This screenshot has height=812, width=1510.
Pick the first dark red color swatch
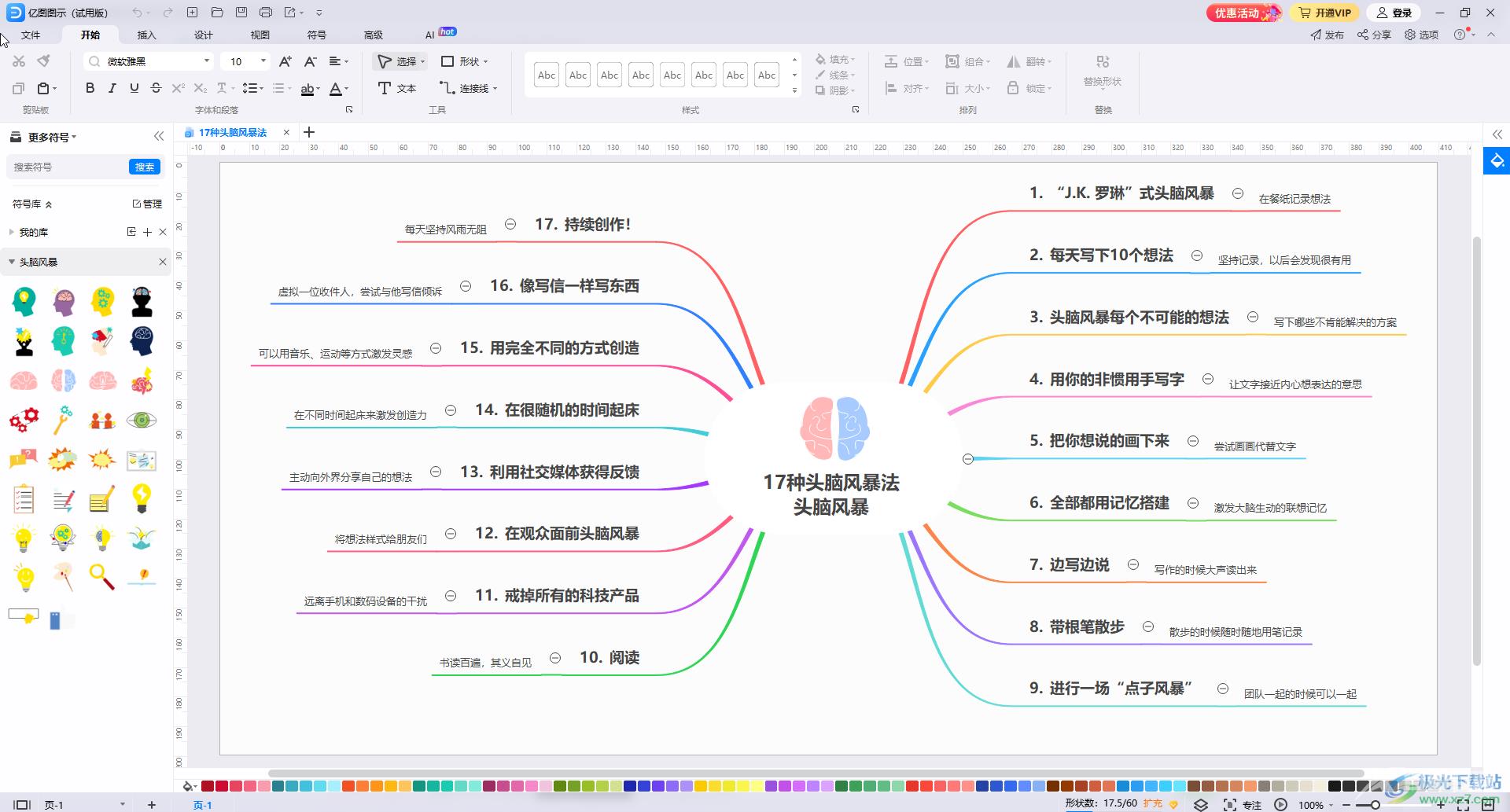point(208,785)
